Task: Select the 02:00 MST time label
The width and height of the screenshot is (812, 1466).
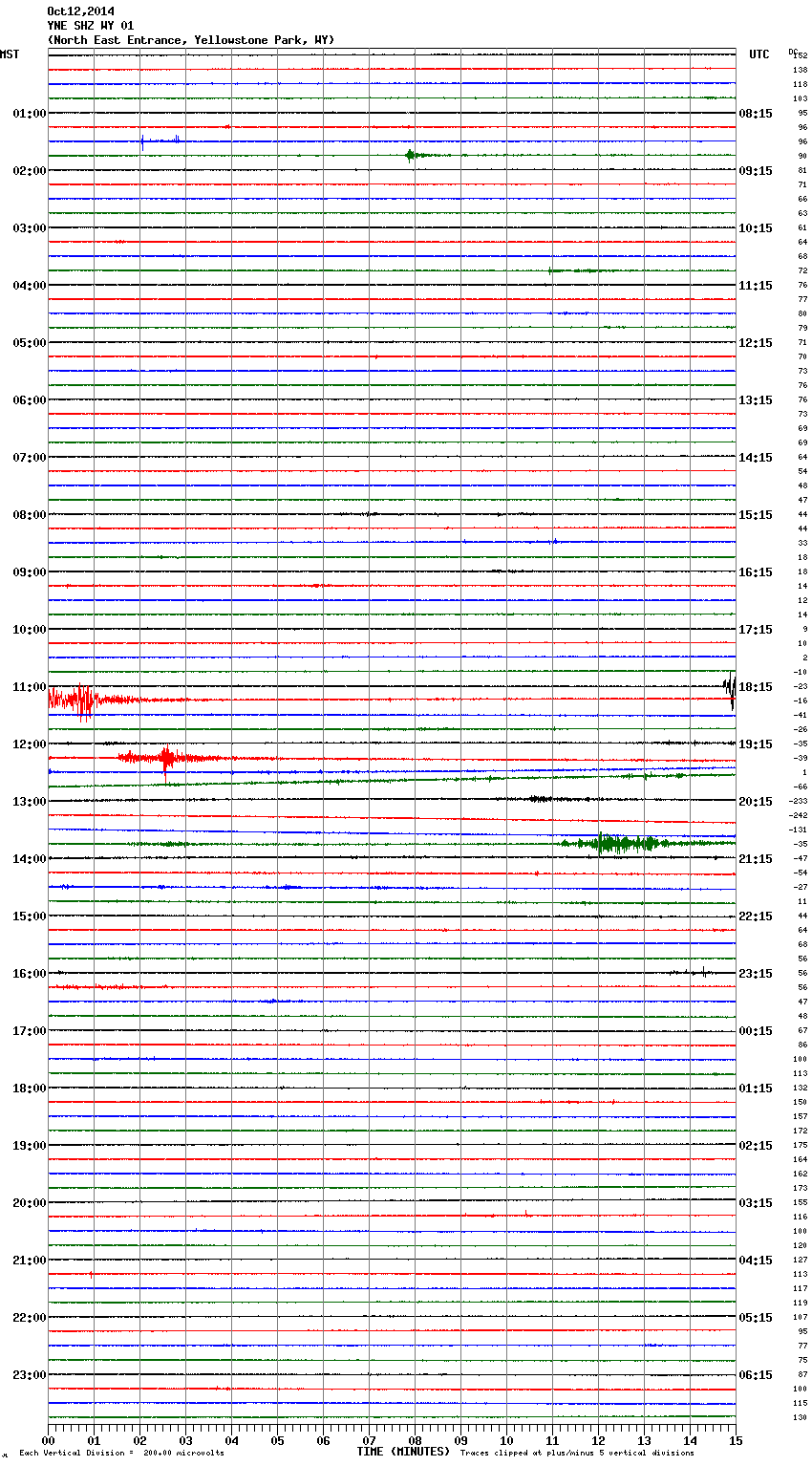Action: click(x=30, y=171)
